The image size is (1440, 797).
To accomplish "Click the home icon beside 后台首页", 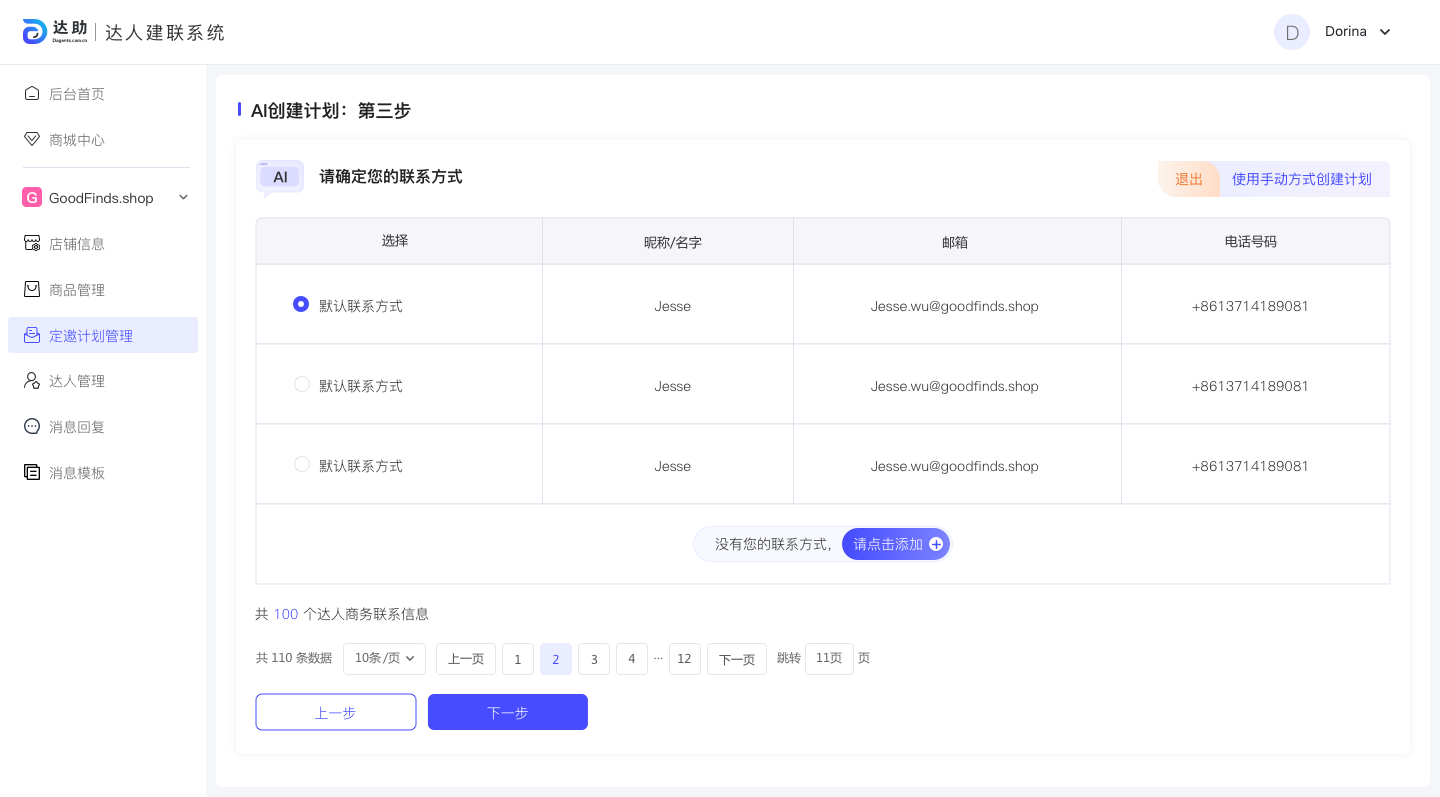I will [32, 93].
